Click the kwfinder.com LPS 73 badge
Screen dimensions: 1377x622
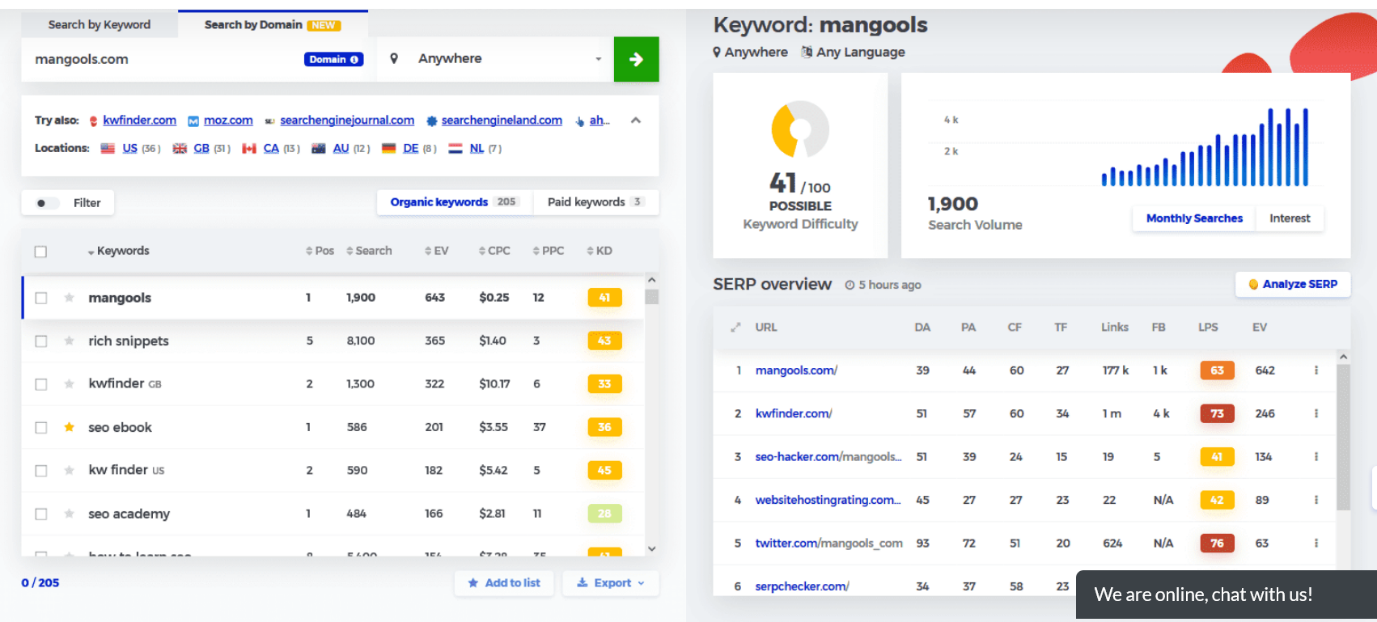[1217, 413]
